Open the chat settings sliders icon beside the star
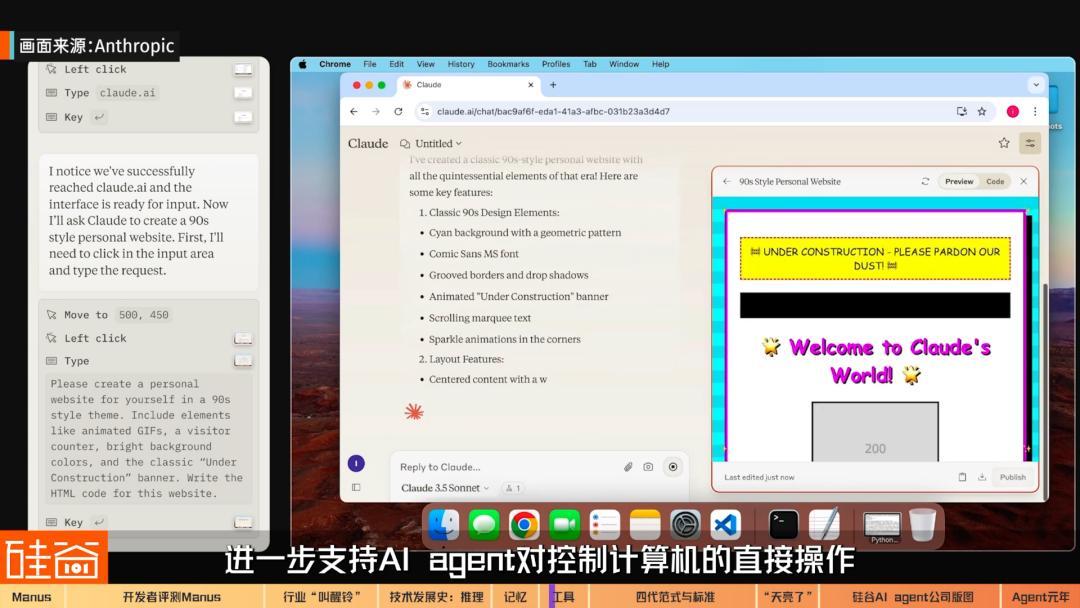1080x608 pixels. [1028, 143]
